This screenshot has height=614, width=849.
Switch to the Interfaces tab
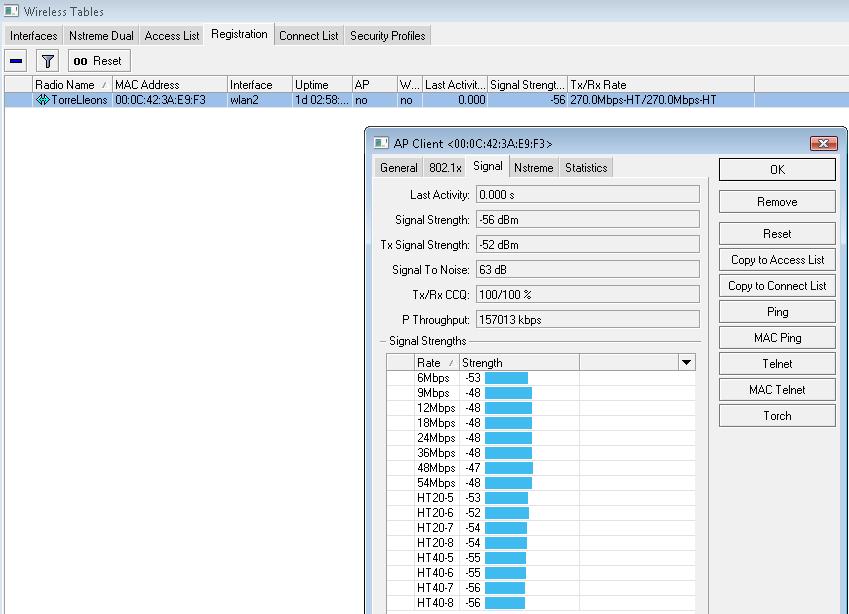click(33, 35)
